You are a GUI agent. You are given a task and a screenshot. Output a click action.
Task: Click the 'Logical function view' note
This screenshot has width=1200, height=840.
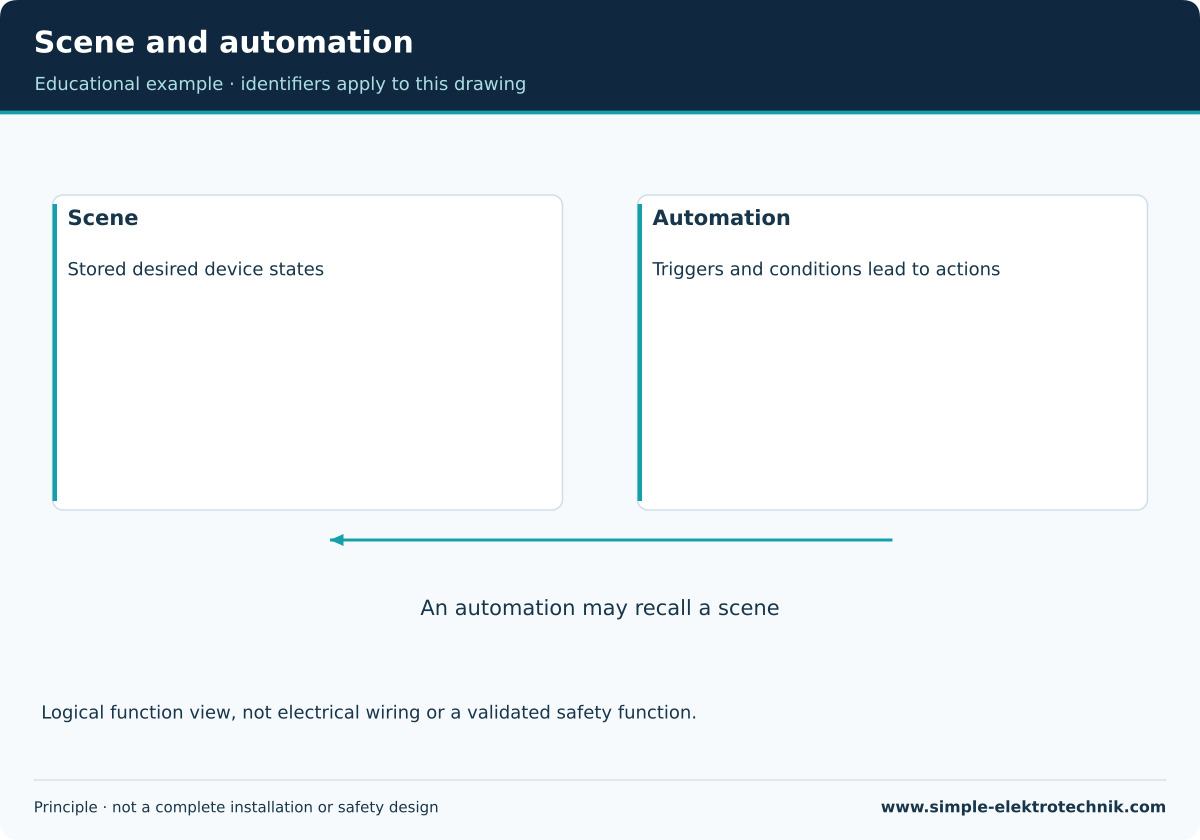tap(369, 713)
